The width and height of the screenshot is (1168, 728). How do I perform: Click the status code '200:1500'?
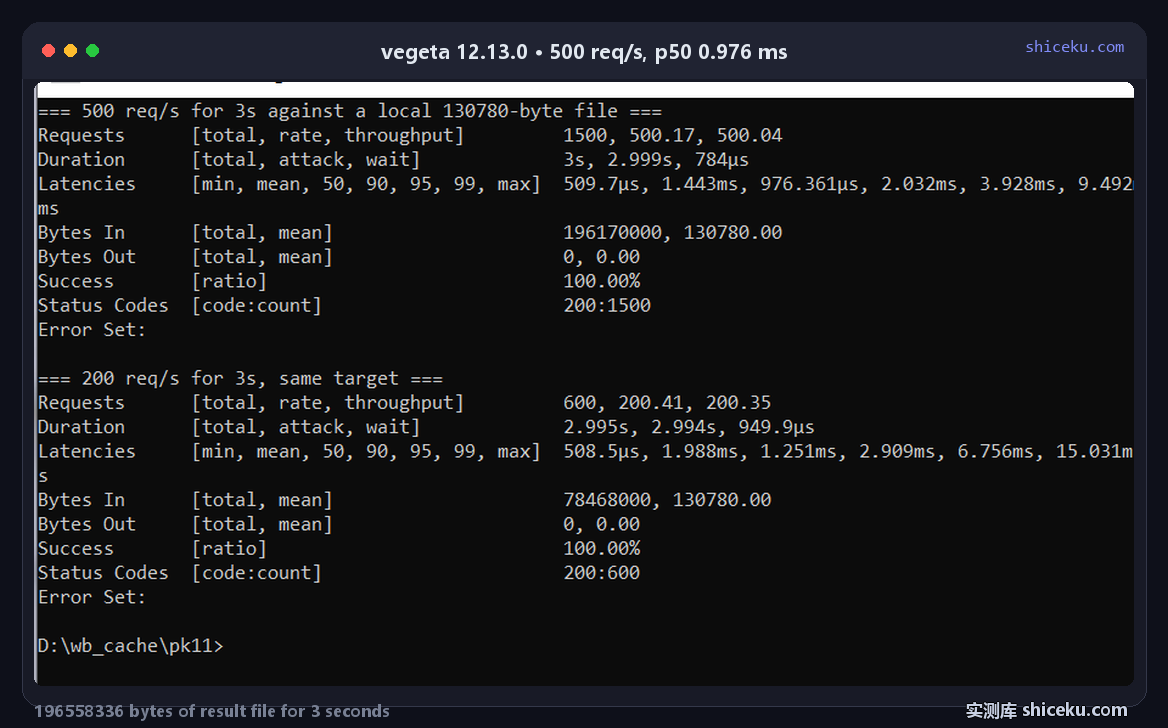[x=607, y=306]
